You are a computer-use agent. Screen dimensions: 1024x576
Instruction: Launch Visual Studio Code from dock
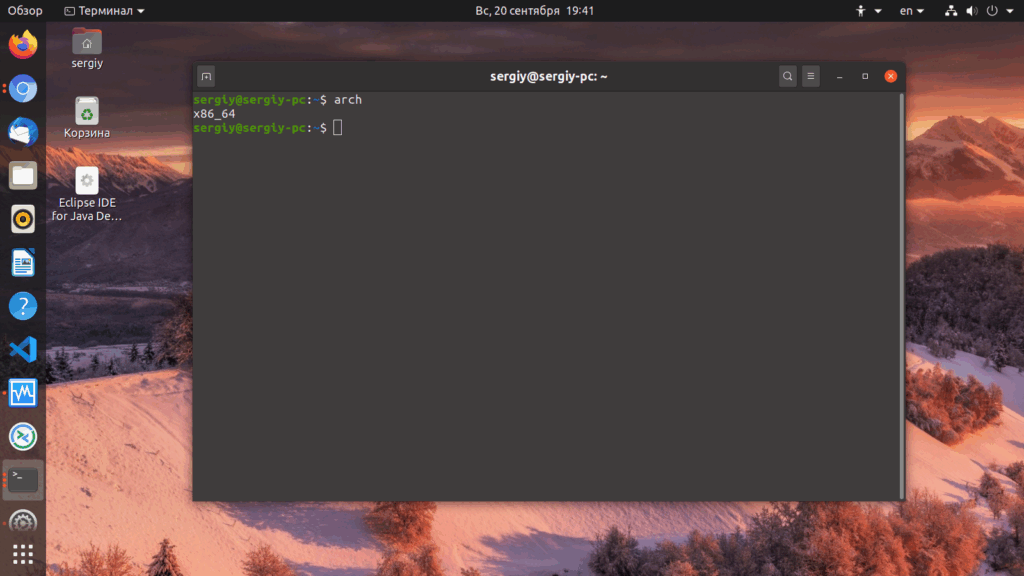coord(23,349)
